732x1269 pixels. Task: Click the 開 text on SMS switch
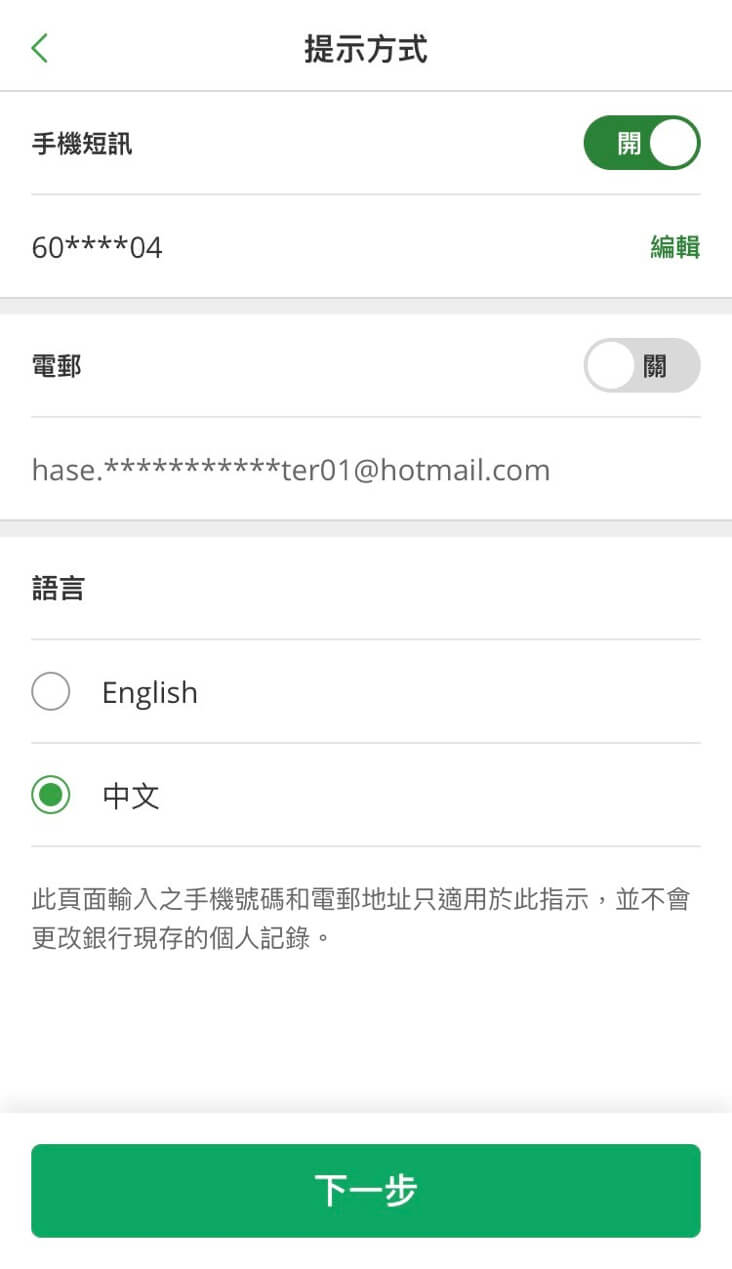tap(629, 143)
